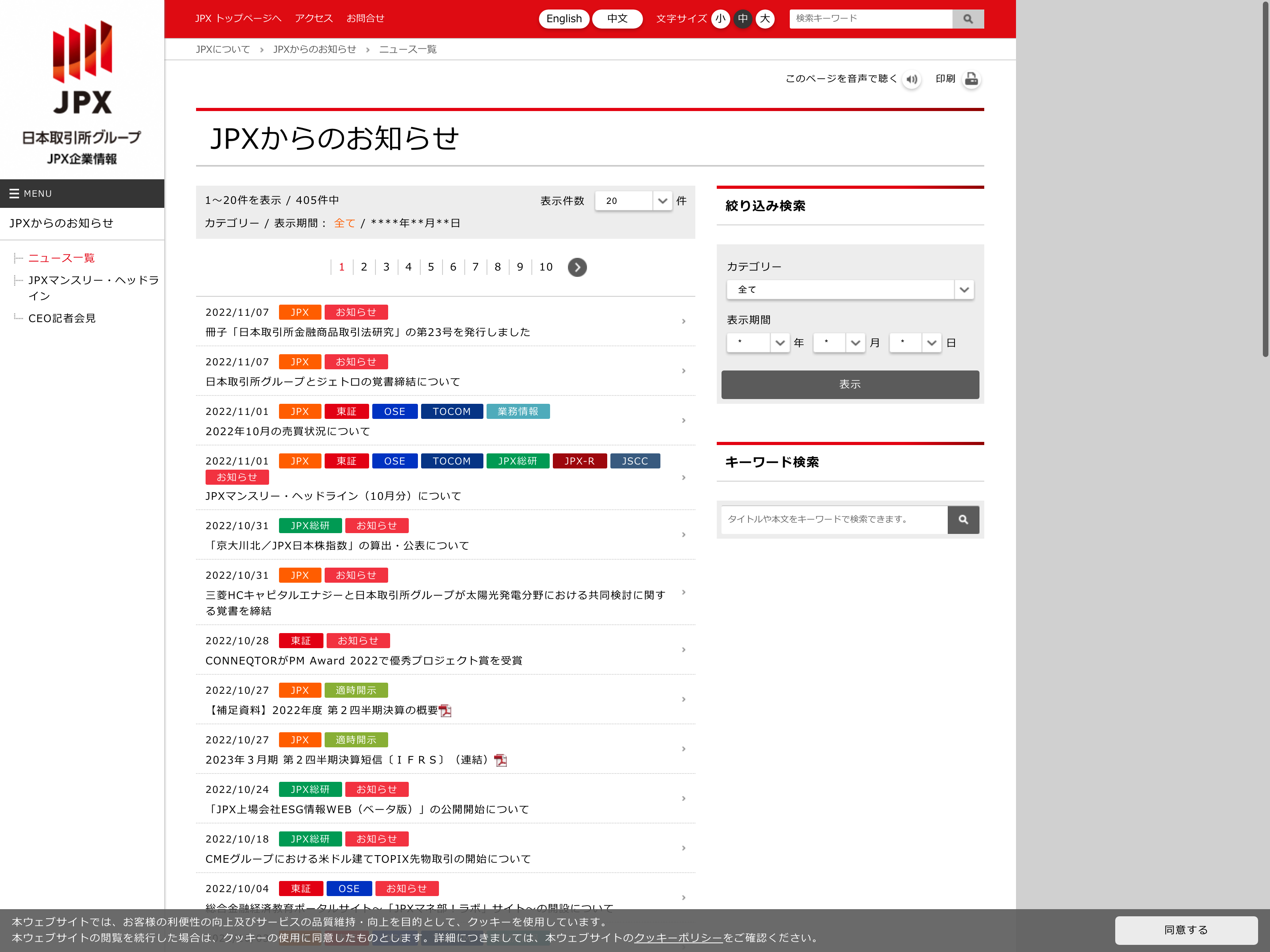Click the audio read-aloud speaker icon
Screen dimensions: 1270x952
912,79
